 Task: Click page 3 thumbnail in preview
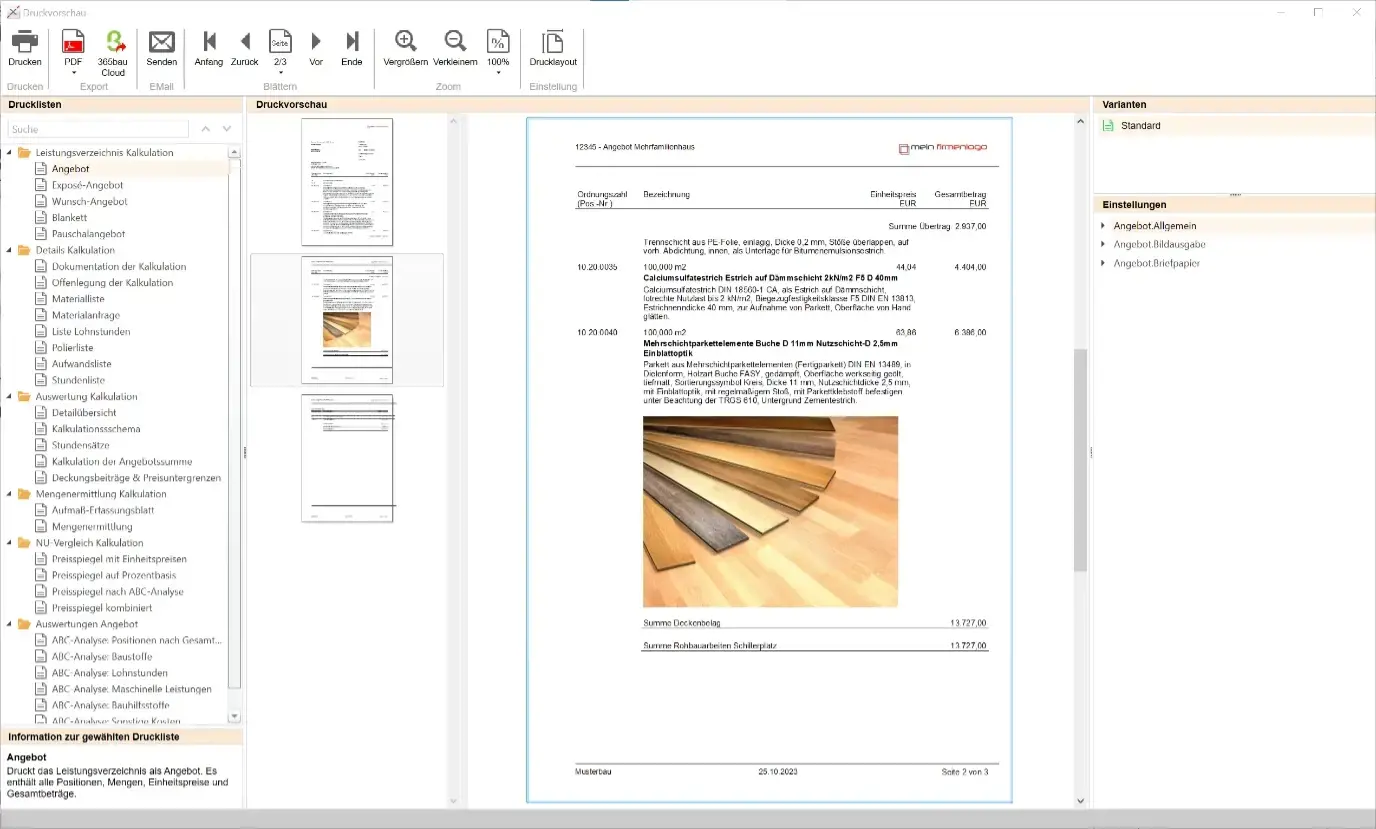tap(347, 458)
